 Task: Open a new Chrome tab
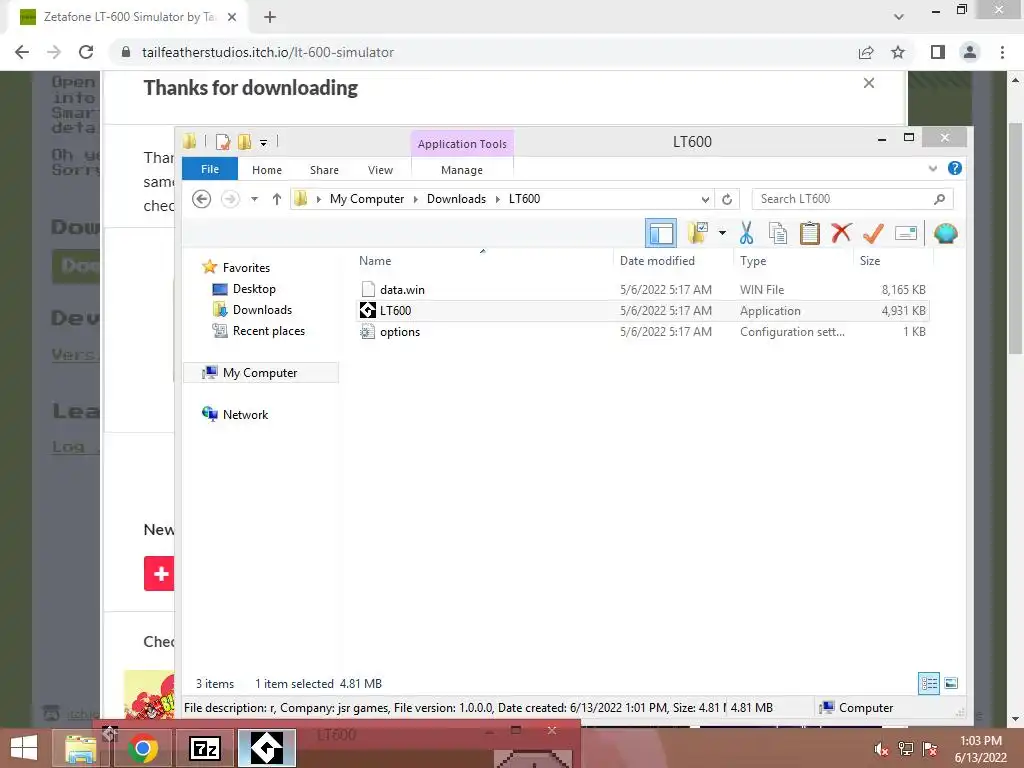(x=270, y=17)
